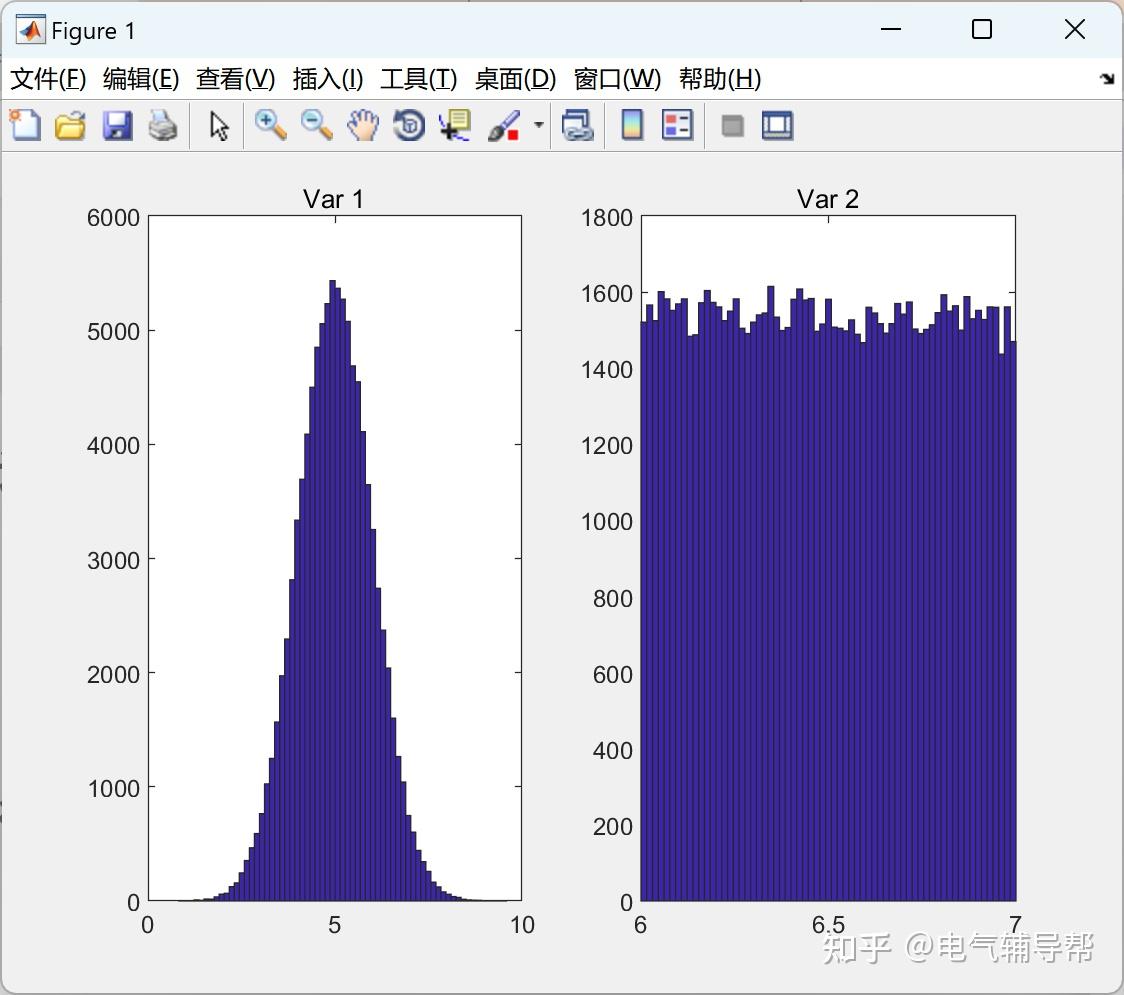Click the Hide Plot Tools icon
Screen dimensions: 1124x995
tap(732, 126)
